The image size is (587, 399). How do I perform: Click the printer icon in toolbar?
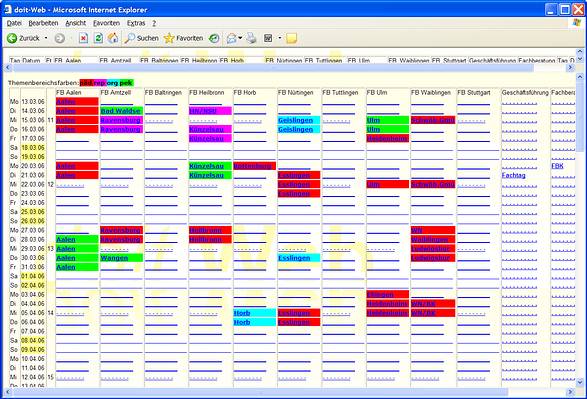(x=252, y=38)
